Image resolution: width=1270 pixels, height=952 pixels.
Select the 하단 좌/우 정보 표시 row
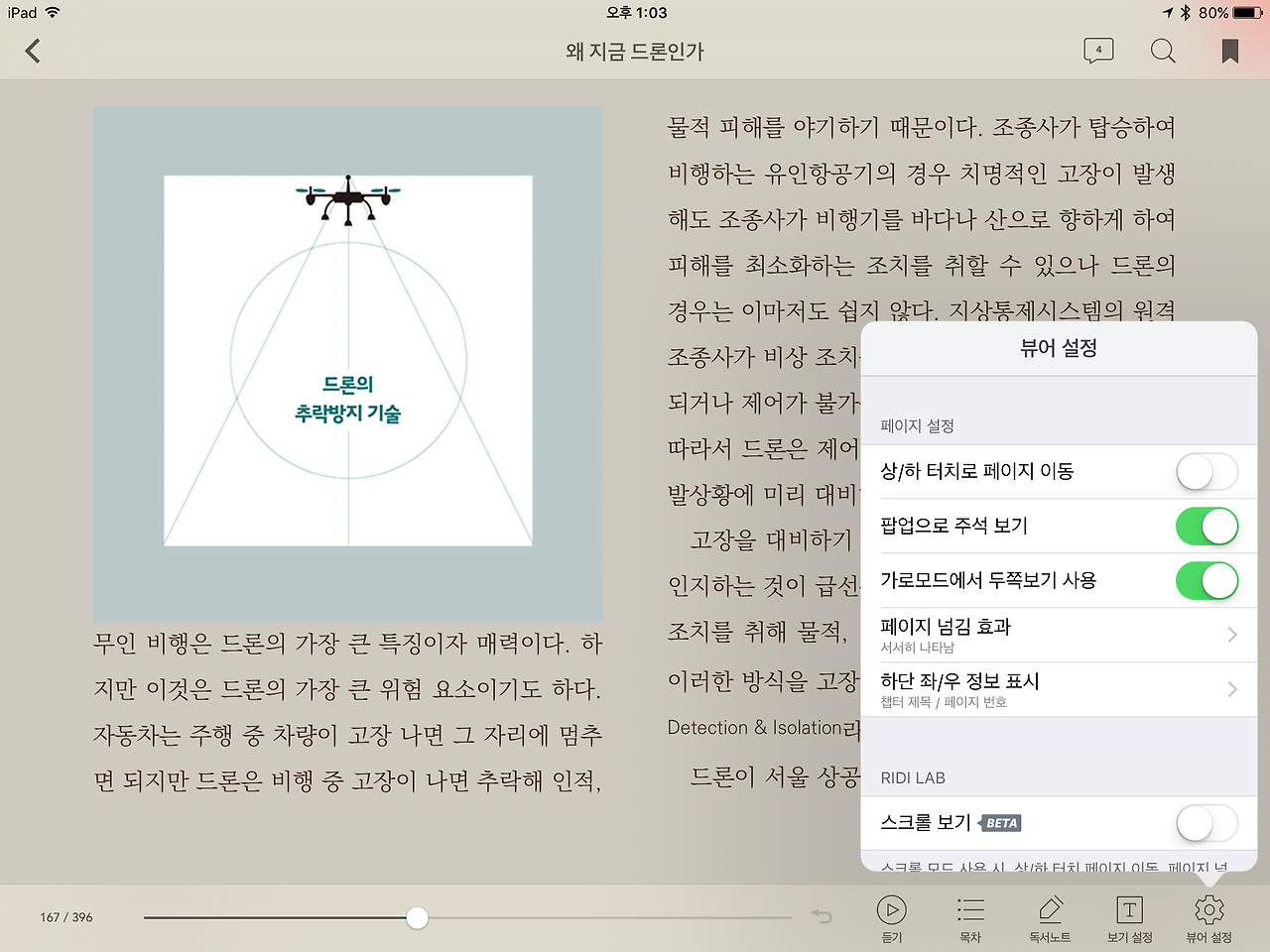coord(1059,689)
